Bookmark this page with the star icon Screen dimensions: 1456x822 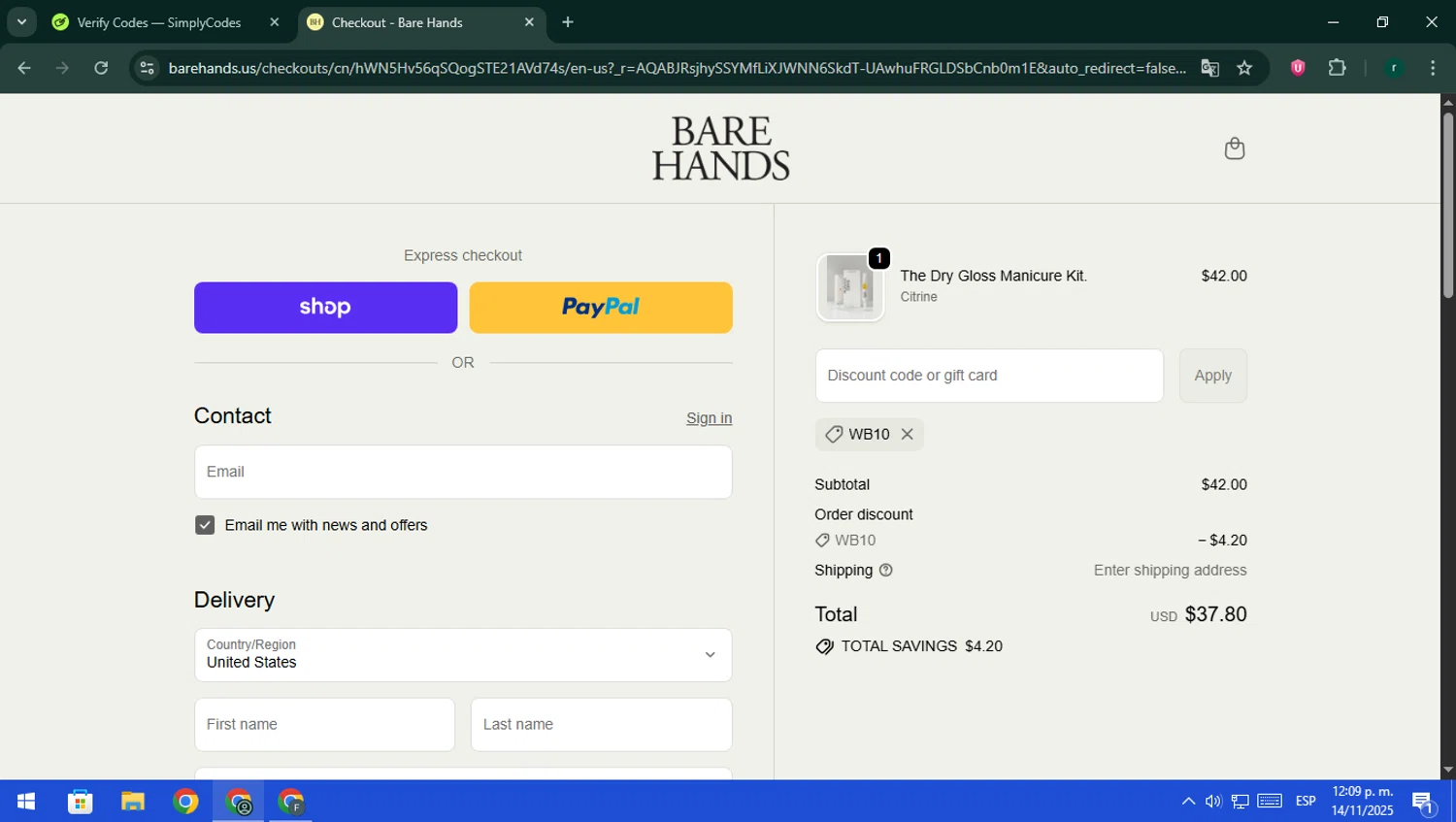1244,68
